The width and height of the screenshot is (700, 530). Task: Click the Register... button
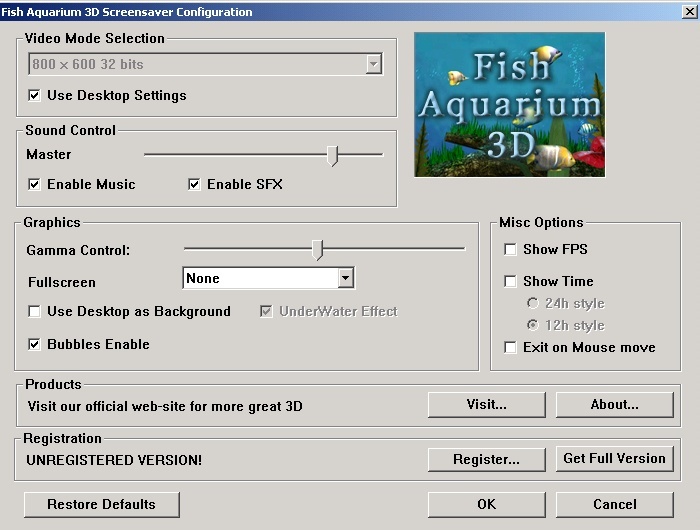click(487, 459)
